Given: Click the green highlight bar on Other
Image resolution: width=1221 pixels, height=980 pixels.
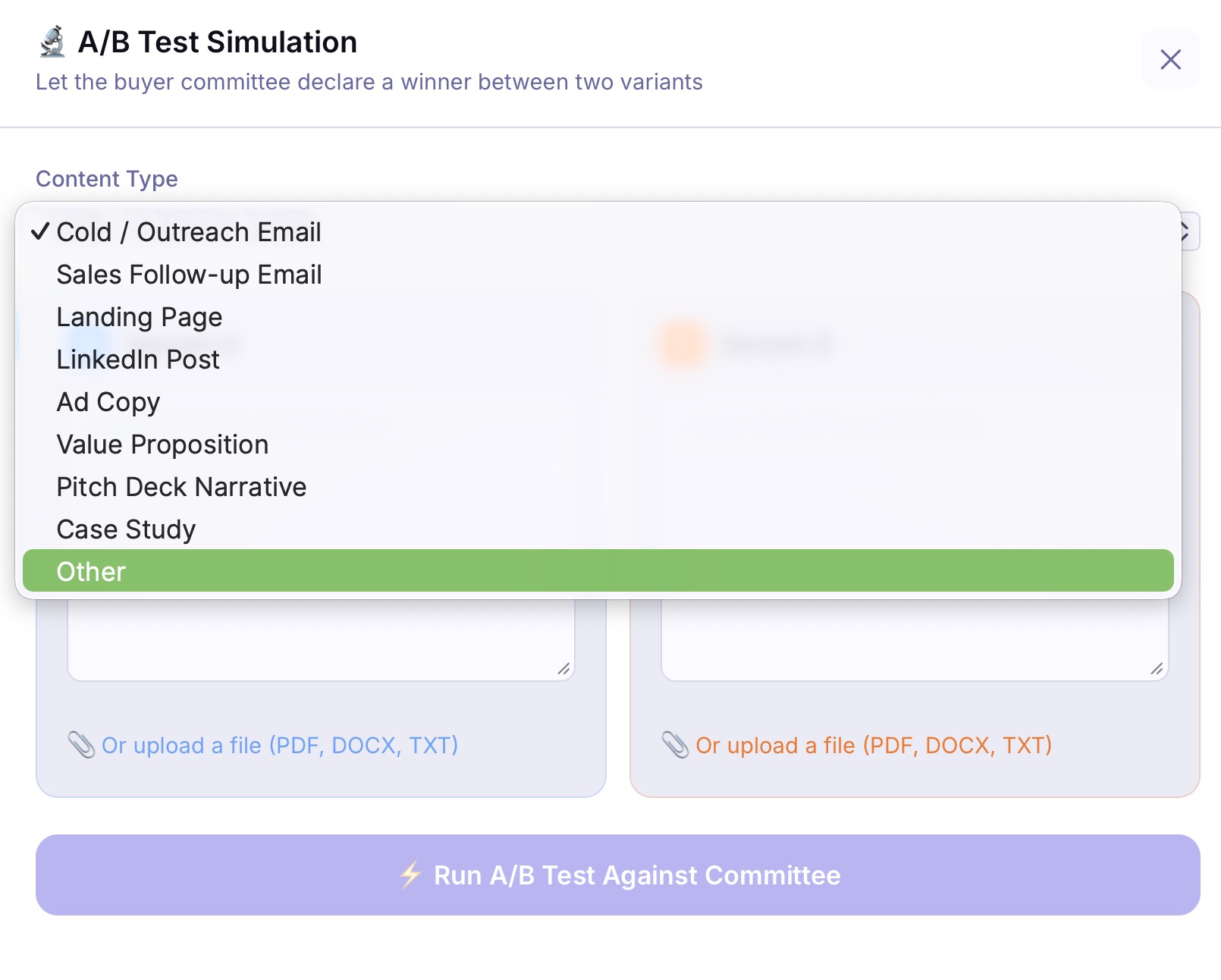Looking at the screenshot, I should (599, 571).
